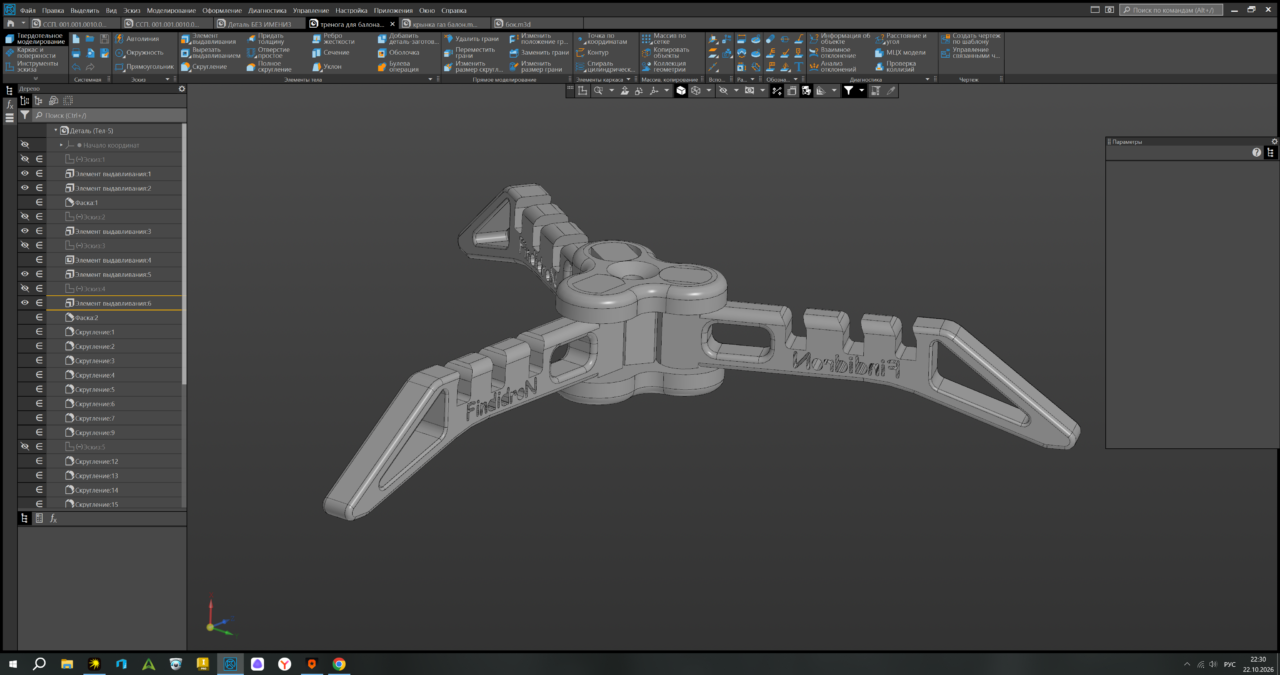Viewport: 1280px width, 675px height.
Task: Create a Точка по координатам point
Action: coord(601,39)
